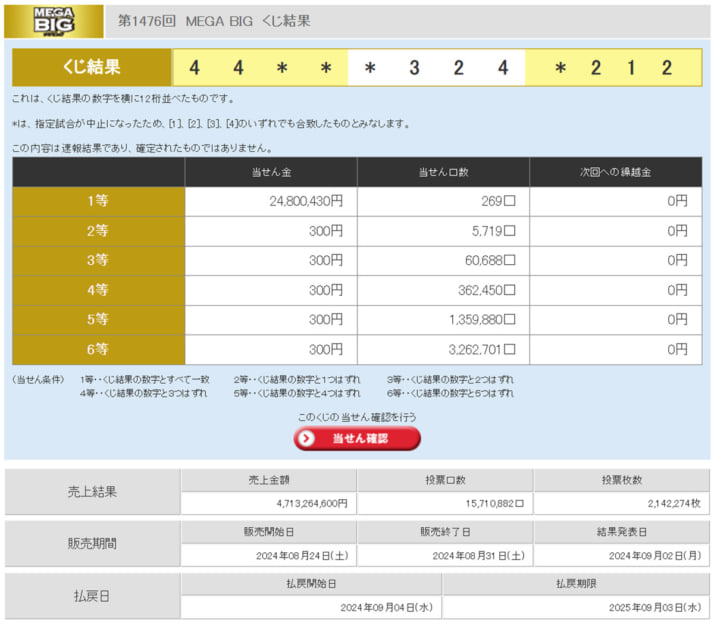Click the 販売開始日 header
714x626 pixels.
coord(269,532)
